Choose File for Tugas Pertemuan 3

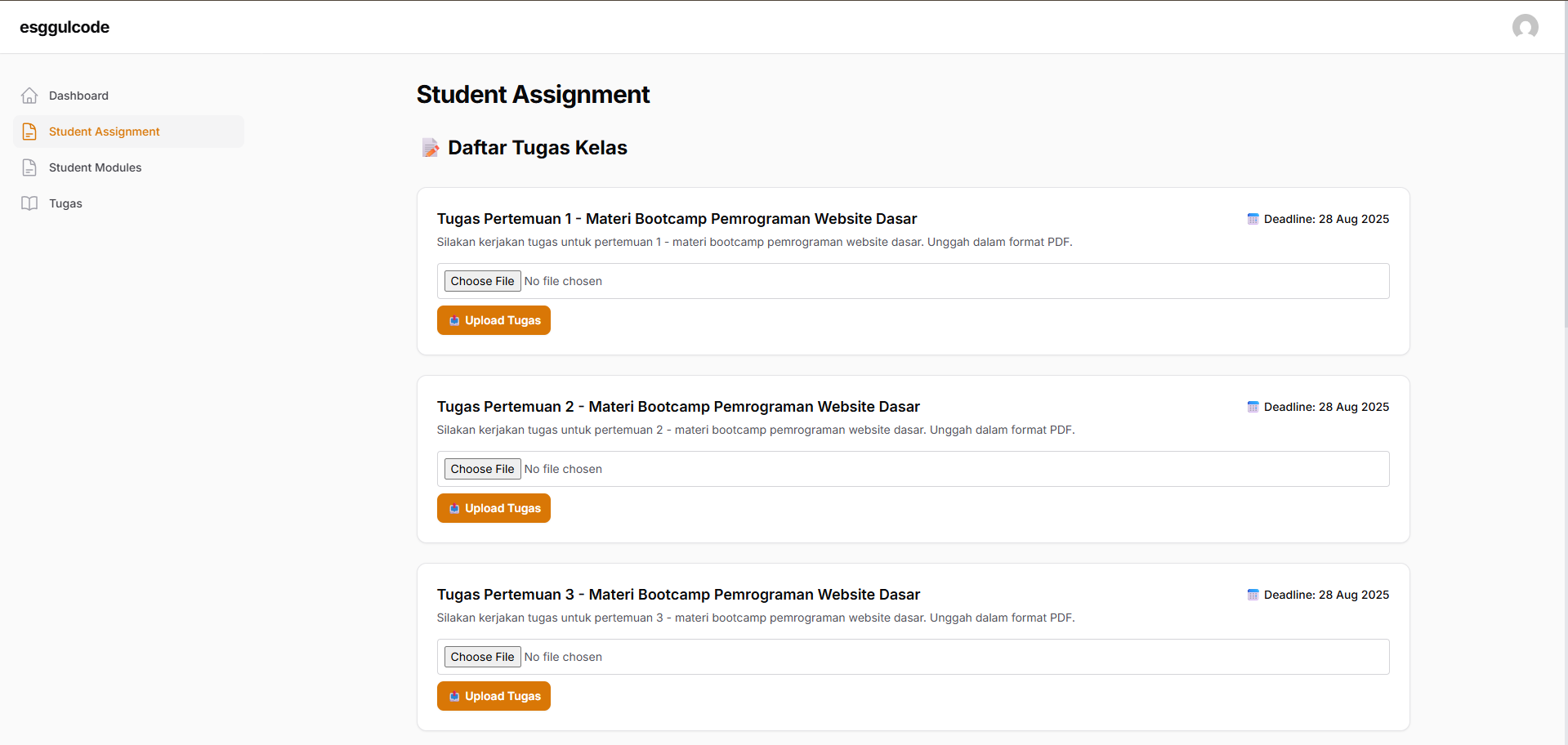(x=482, y=657)
